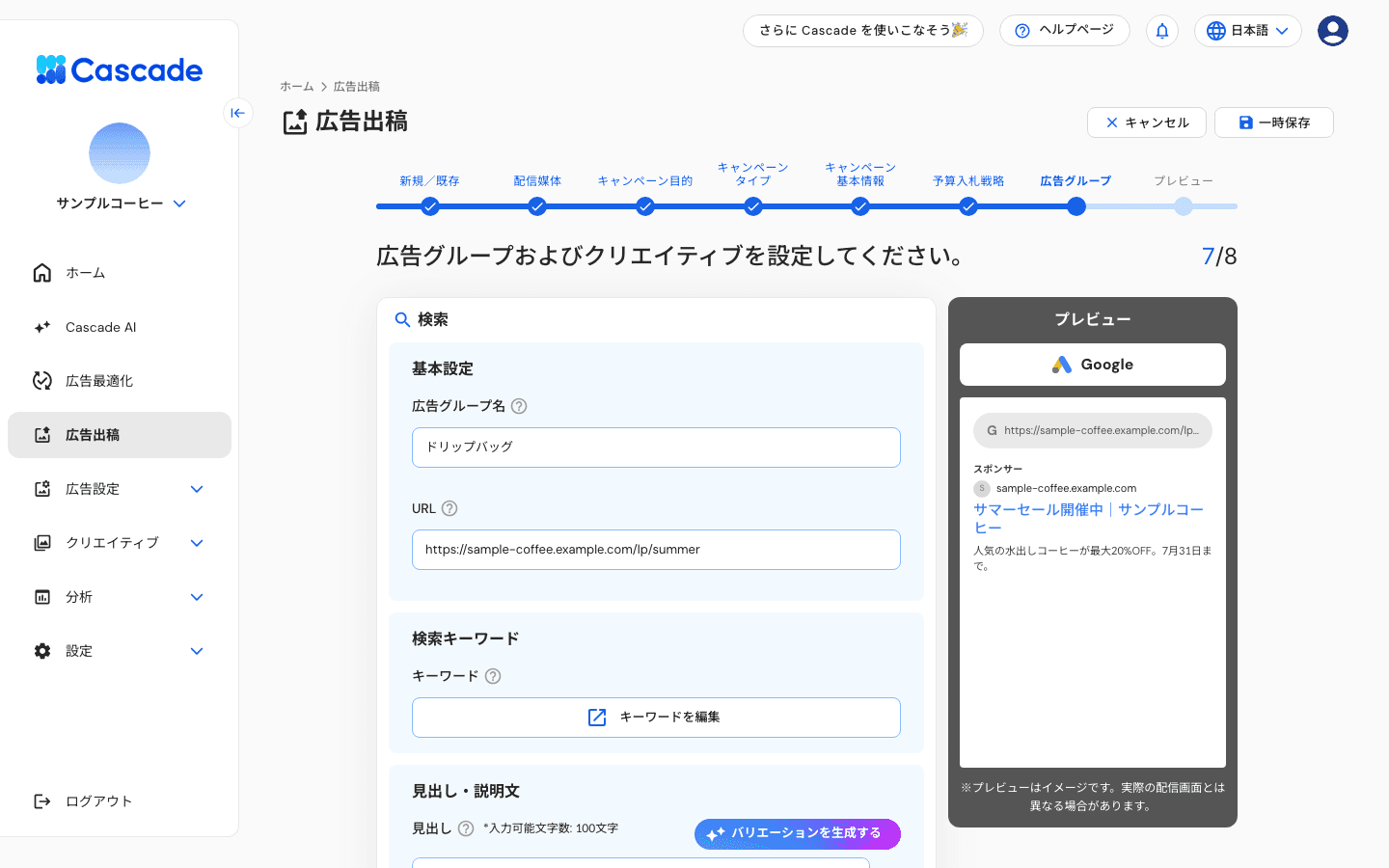Open the user profile icon
The image size is (1389, 868).
(1333, 31)
